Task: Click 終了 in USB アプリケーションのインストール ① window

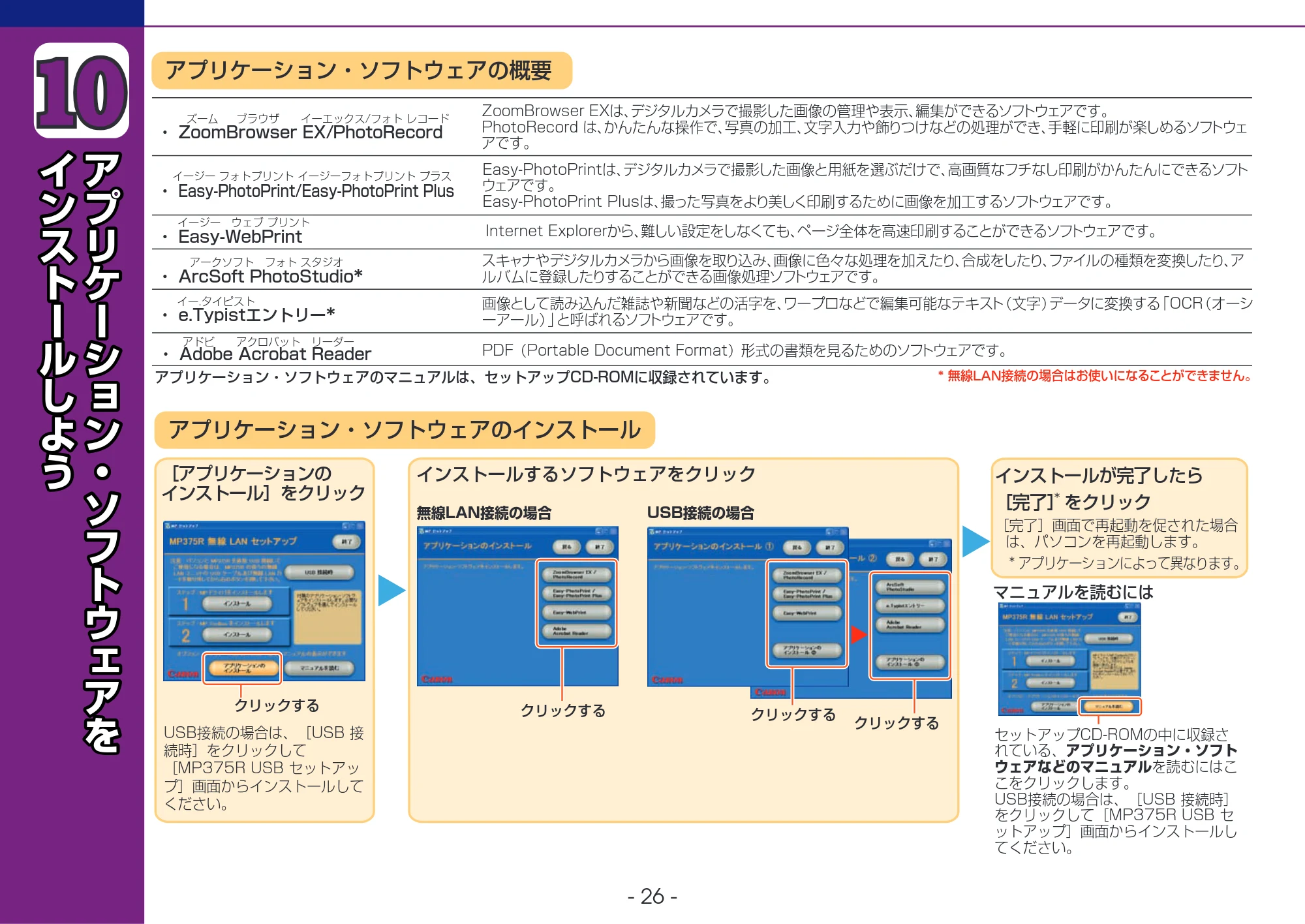Action: pos(829,547)
